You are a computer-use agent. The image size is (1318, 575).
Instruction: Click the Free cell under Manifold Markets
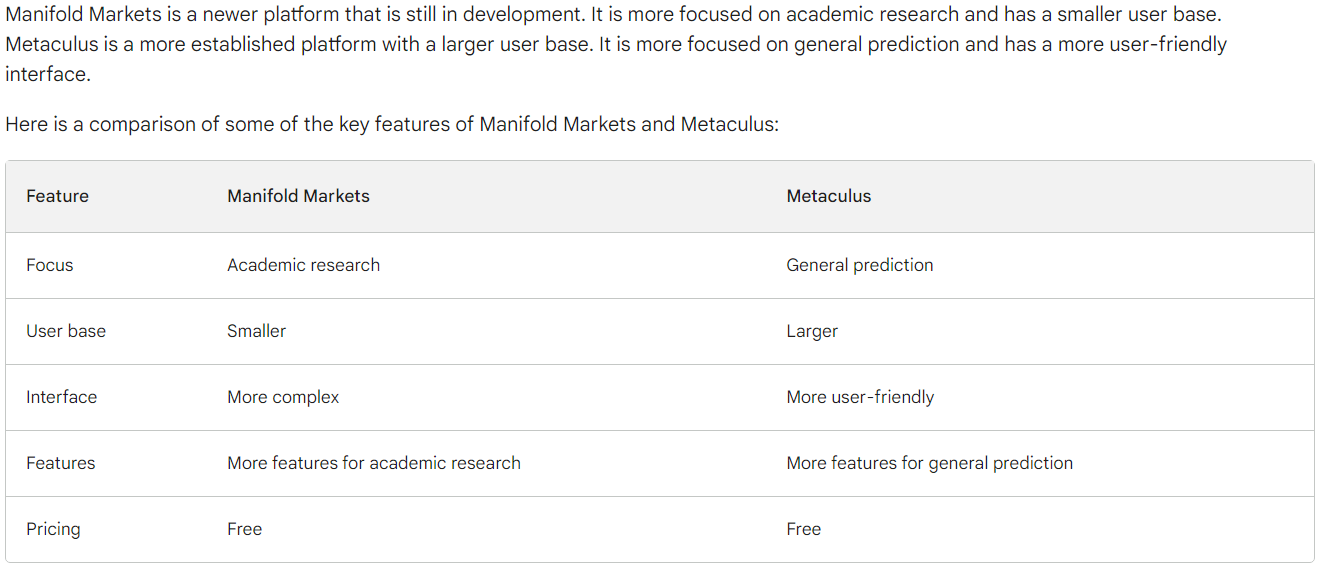click(x=244, y=529)
